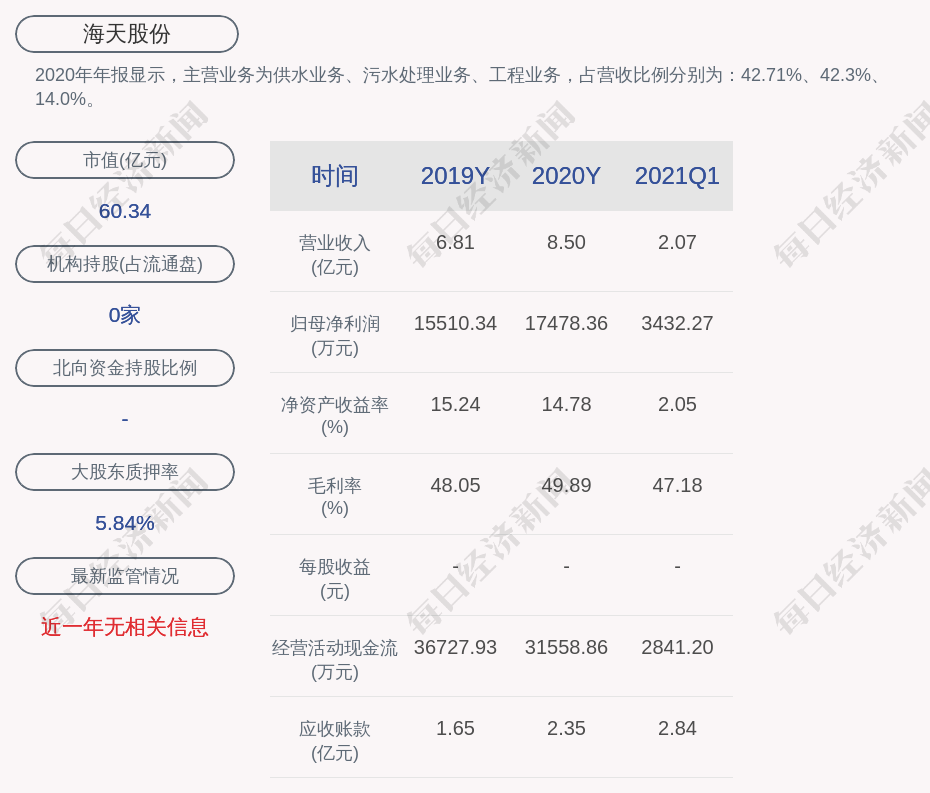Click receivables value 1.65
Image resolution: width=930 pixels, height=793 pixels.
click(x=455, y=728)
